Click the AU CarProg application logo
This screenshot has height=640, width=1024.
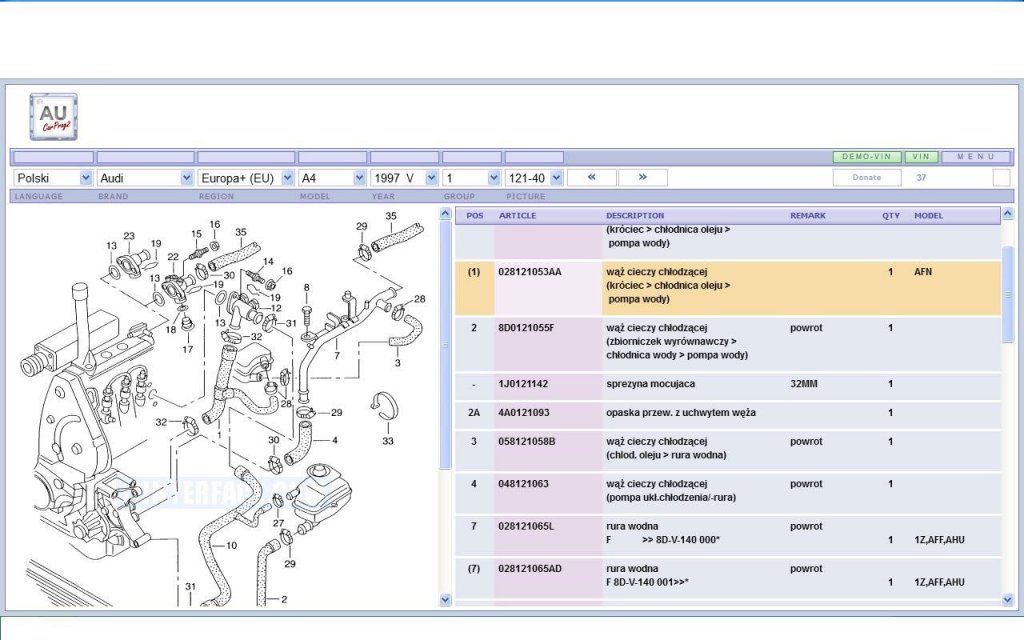click(x=54, y=117)
